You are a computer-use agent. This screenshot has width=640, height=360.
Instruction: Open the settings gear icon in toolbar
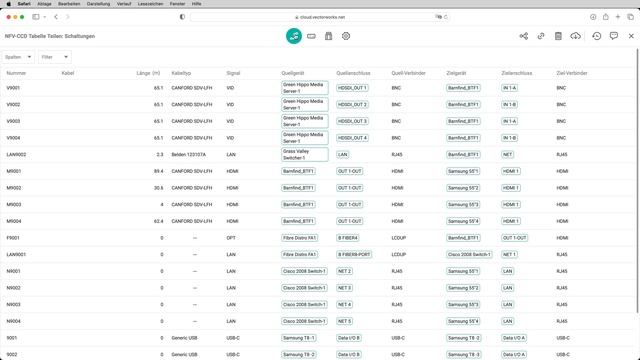click(x=346, y=36)
